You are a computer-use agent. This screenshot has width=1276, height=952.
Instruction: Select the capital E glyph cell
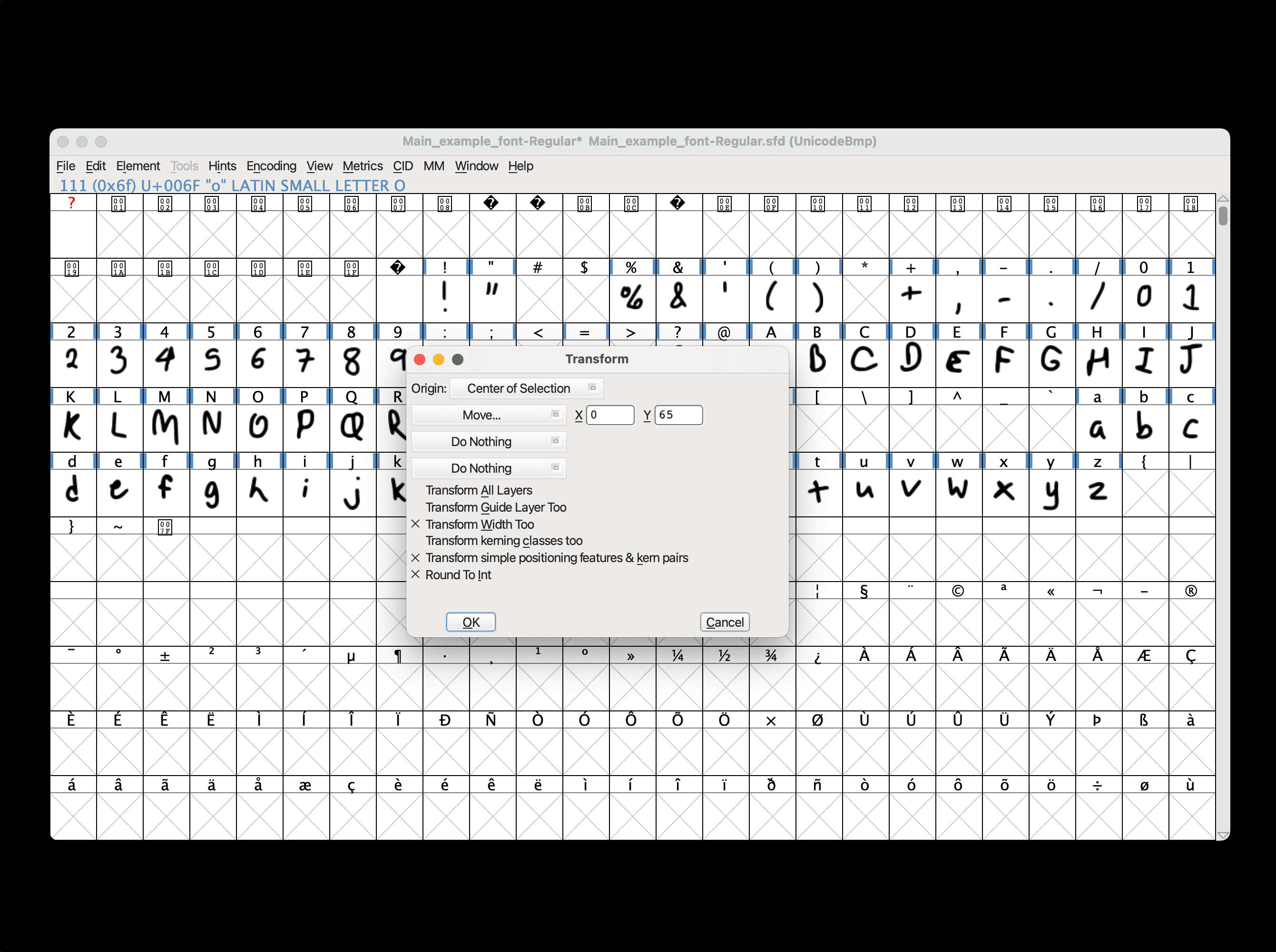pos(959,363)
